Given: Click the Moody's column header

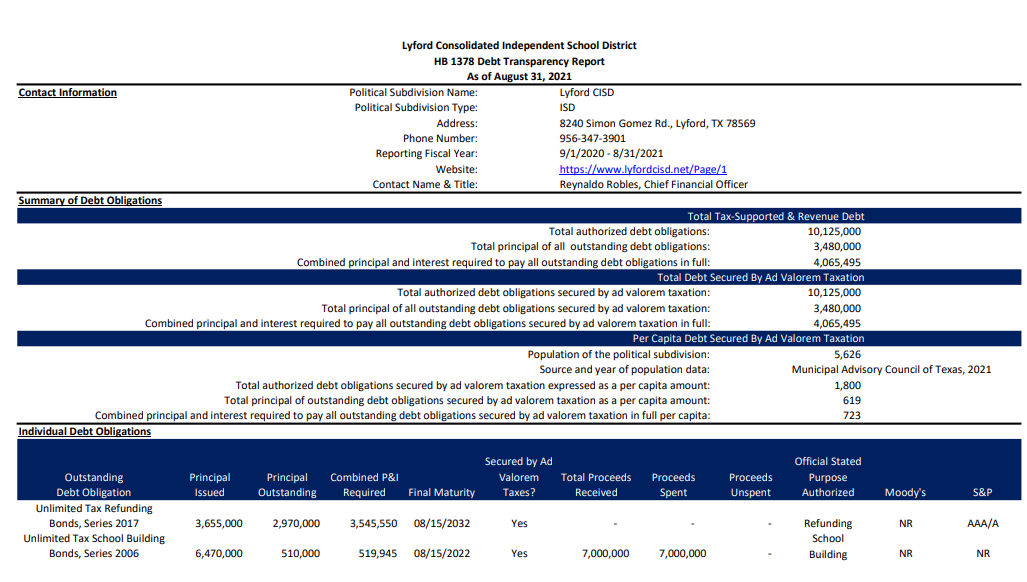Looking at the screenshot, I should [x=905, y=492].
